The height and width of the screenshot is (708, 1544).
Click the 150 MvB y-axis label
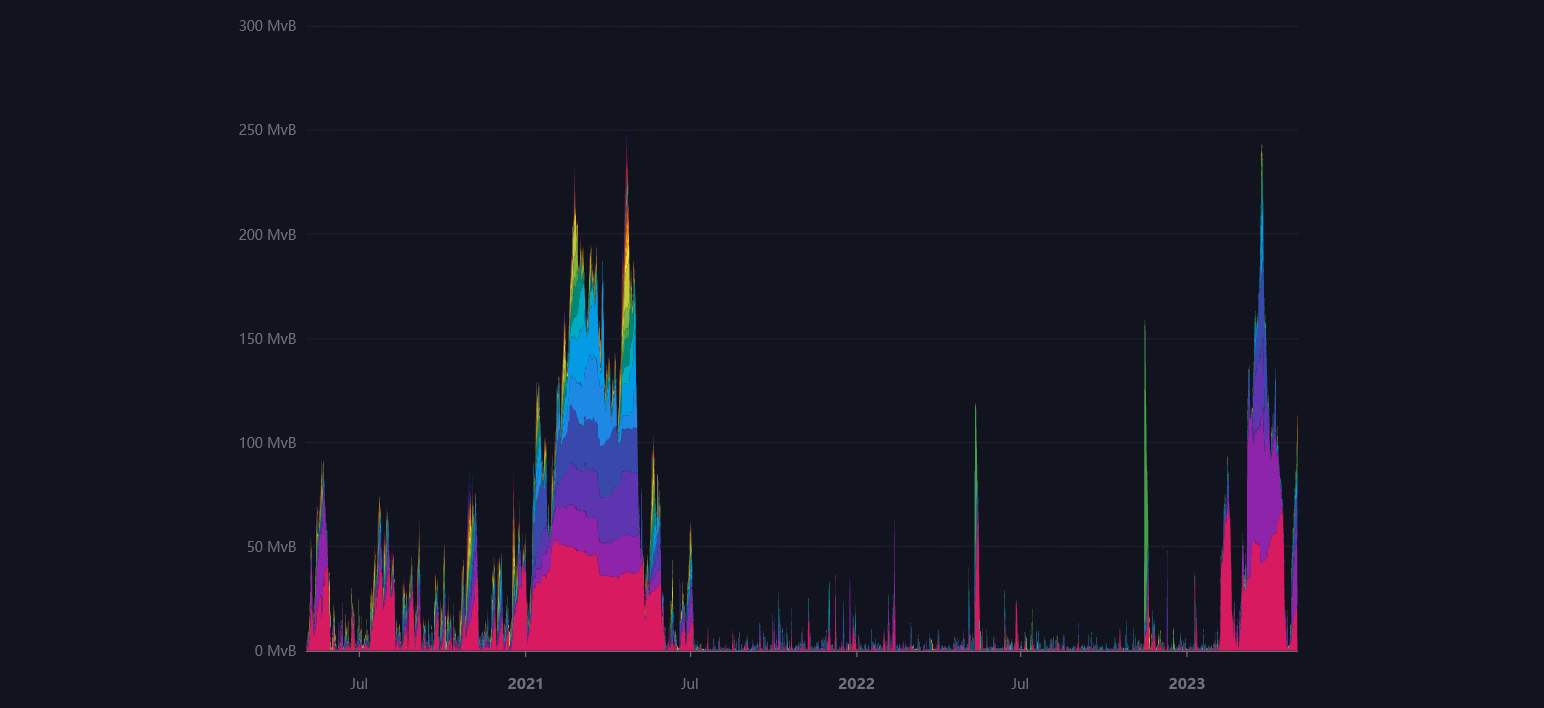click(267, 339)
